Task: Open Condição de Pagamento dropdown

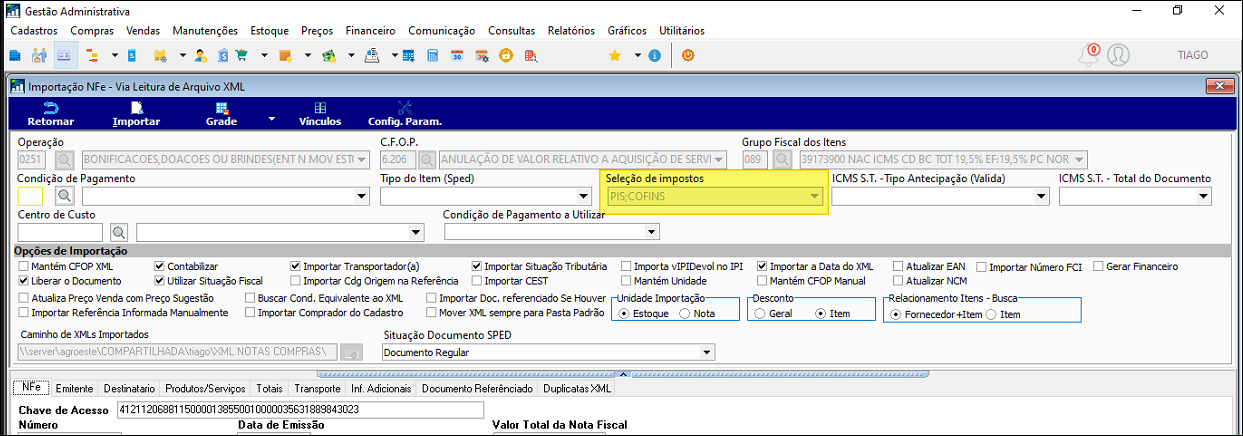Action: [x=360, y=196]
